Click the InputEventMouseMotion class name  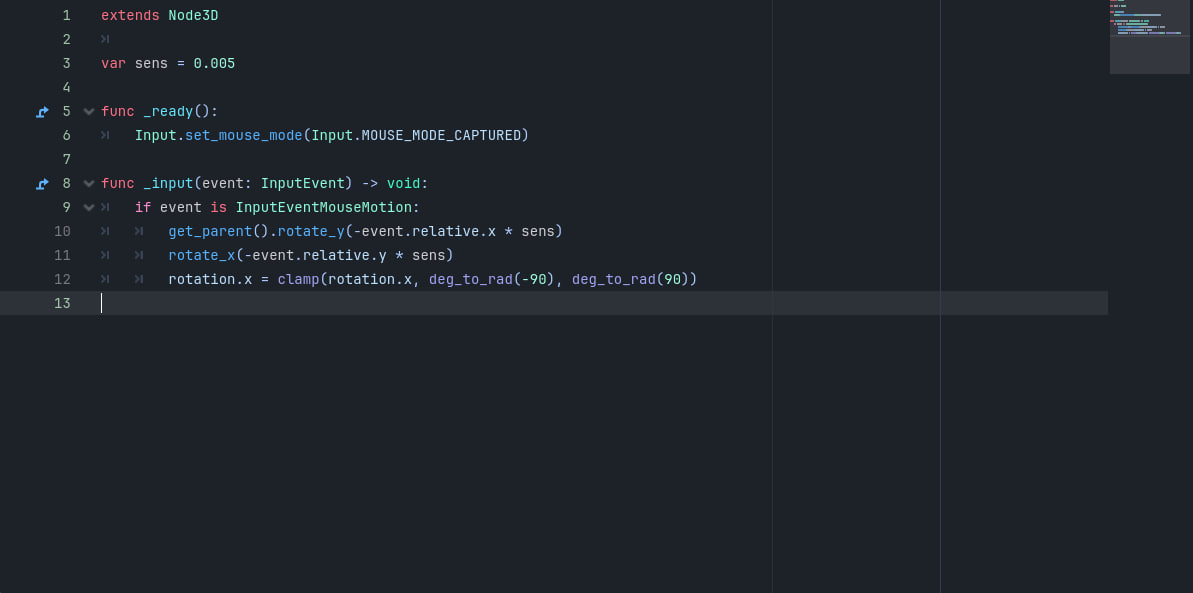pos(323,207)
